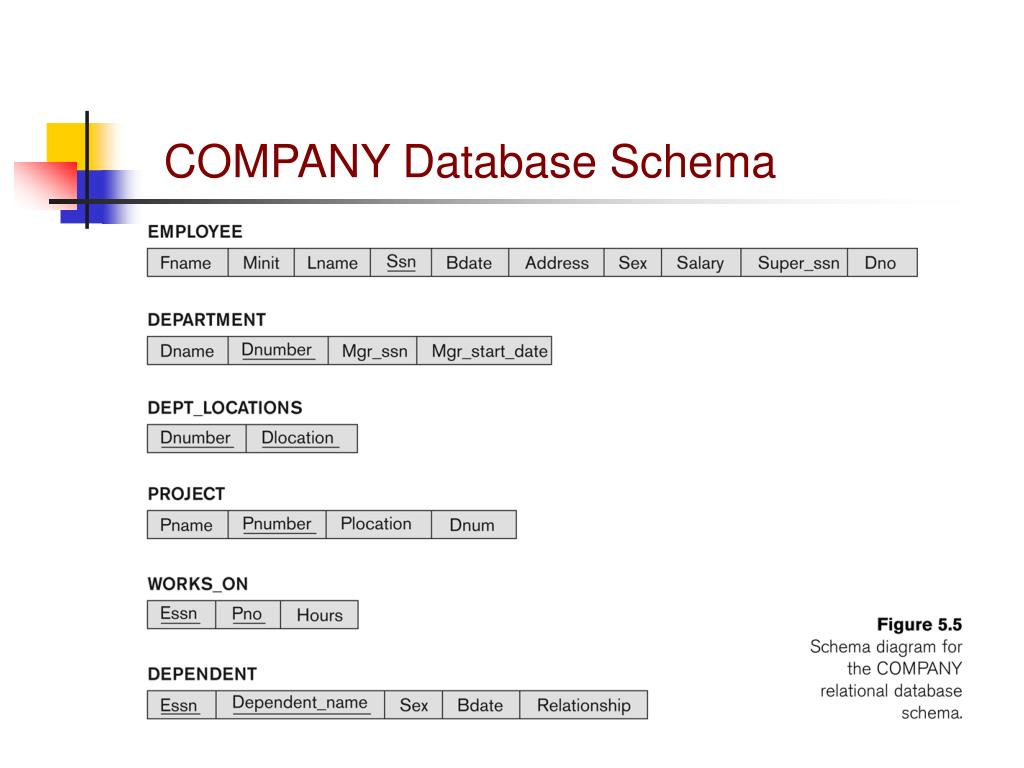Select the Salary cell in EMPLOYEE
The width and height of the screenshot is (1024, 768).
[x=701, y=263]
